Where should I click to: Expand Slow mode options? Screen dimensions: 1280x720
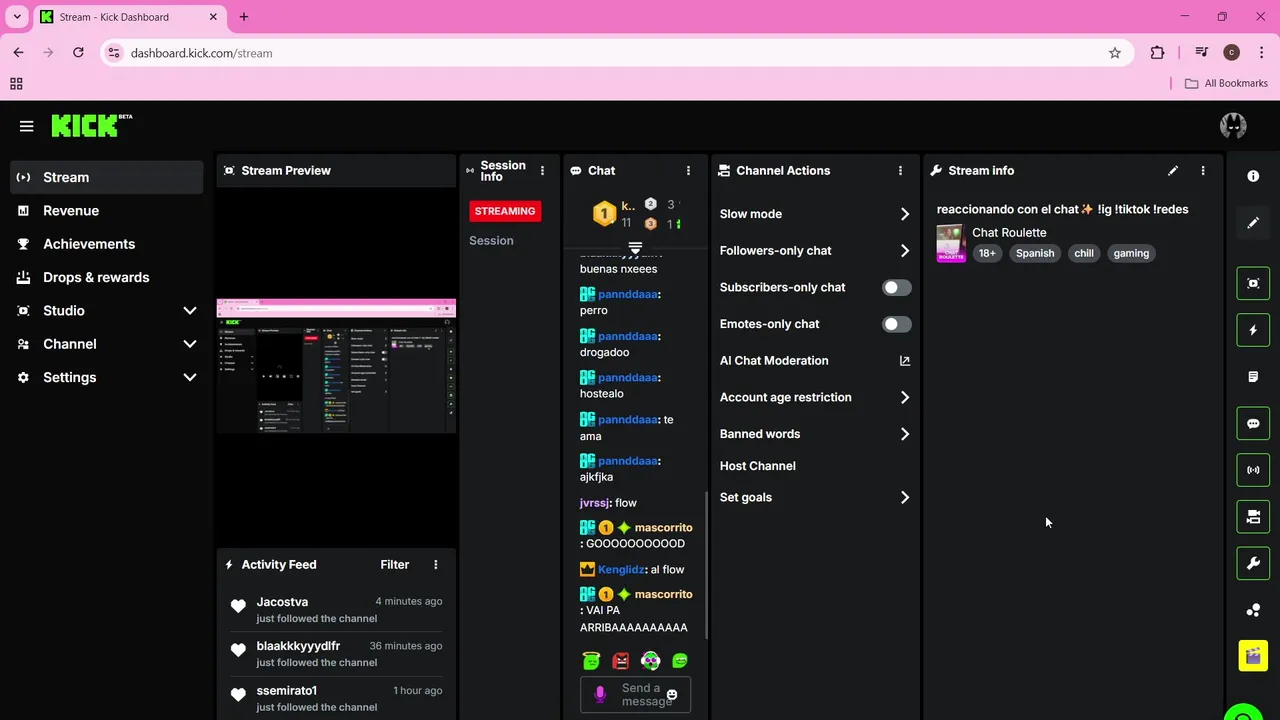point(905,214)
